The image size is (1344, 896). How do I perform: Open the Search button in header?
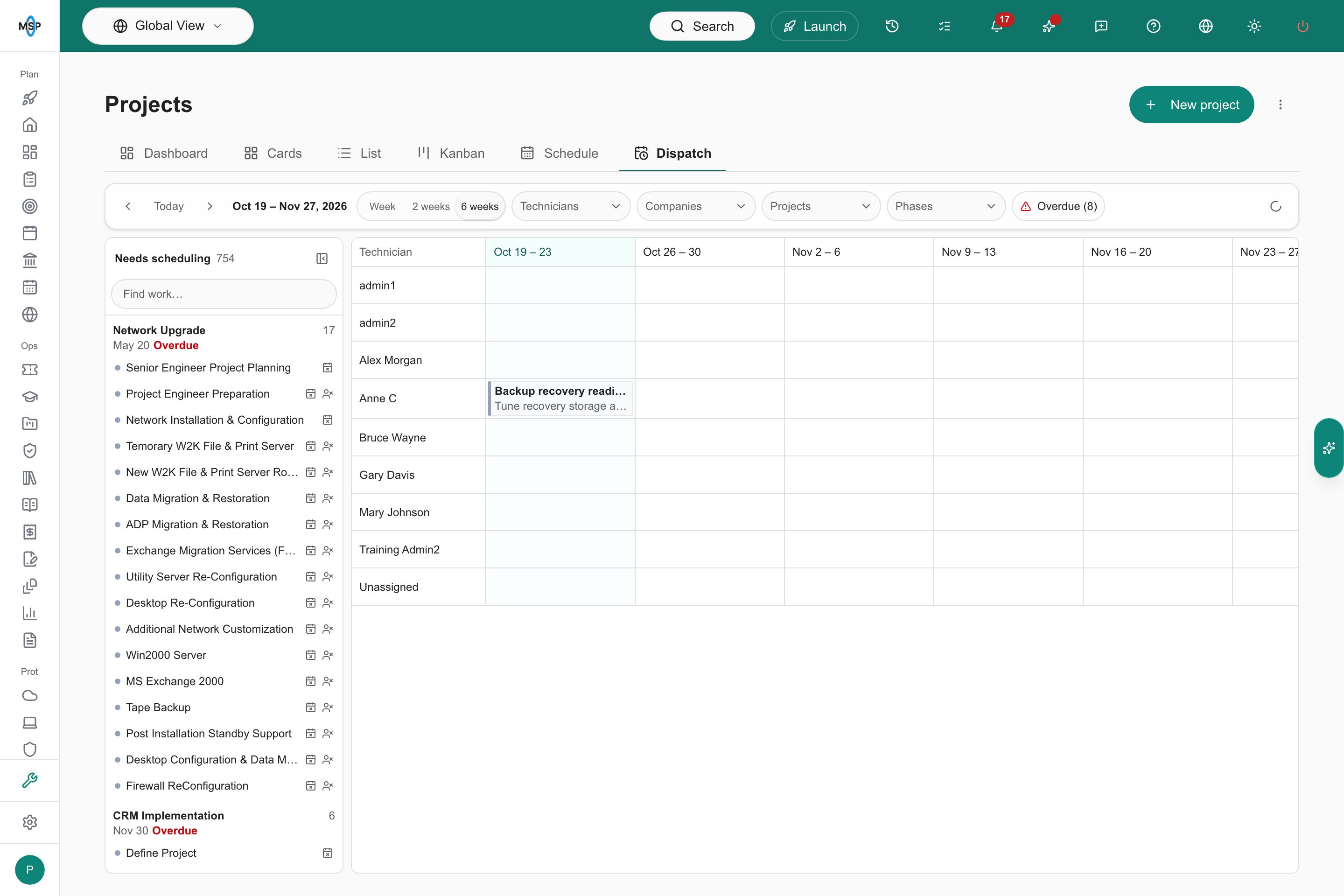702,26
